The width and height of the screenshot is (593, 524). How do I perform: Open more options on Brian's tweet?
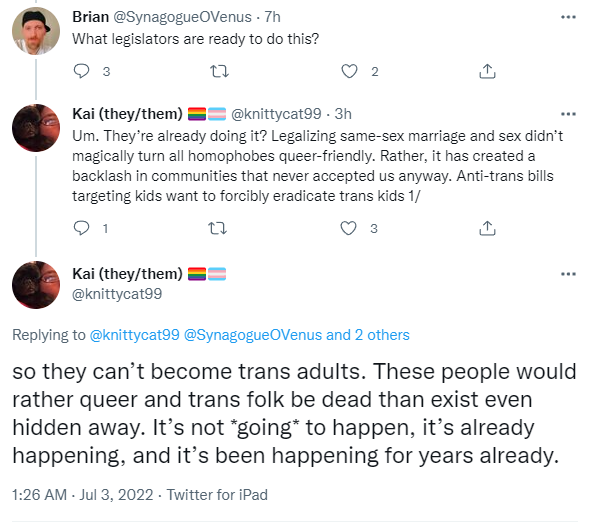(568, 17)
